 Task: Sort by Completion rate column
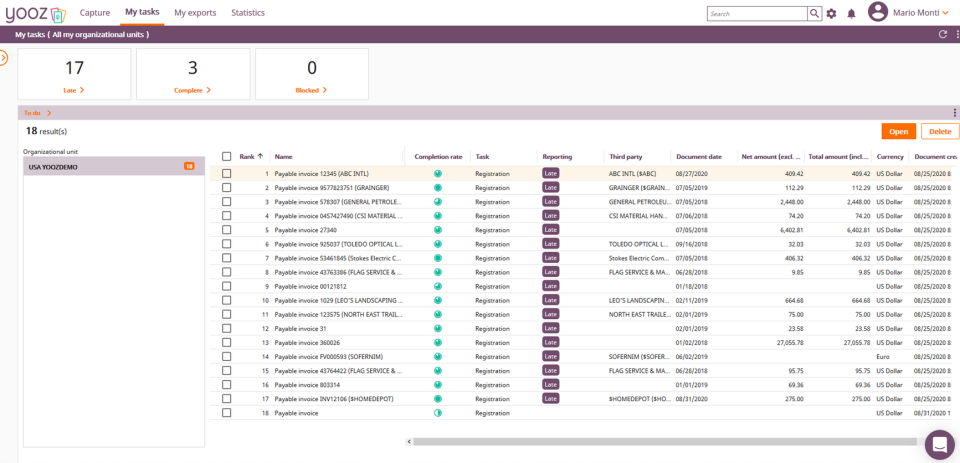[x=438, y=157]
